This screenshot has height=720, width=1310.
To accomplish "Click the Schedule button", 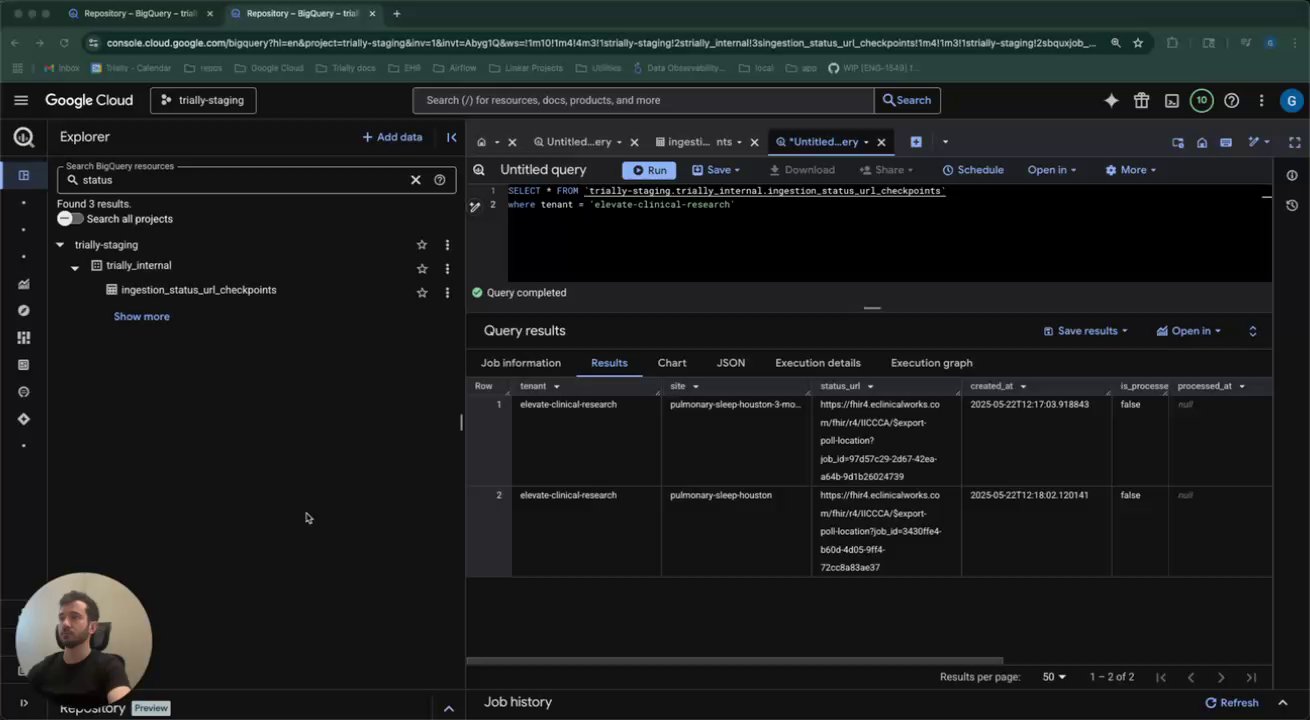I will pyautogui.click(x=973, y=170).
